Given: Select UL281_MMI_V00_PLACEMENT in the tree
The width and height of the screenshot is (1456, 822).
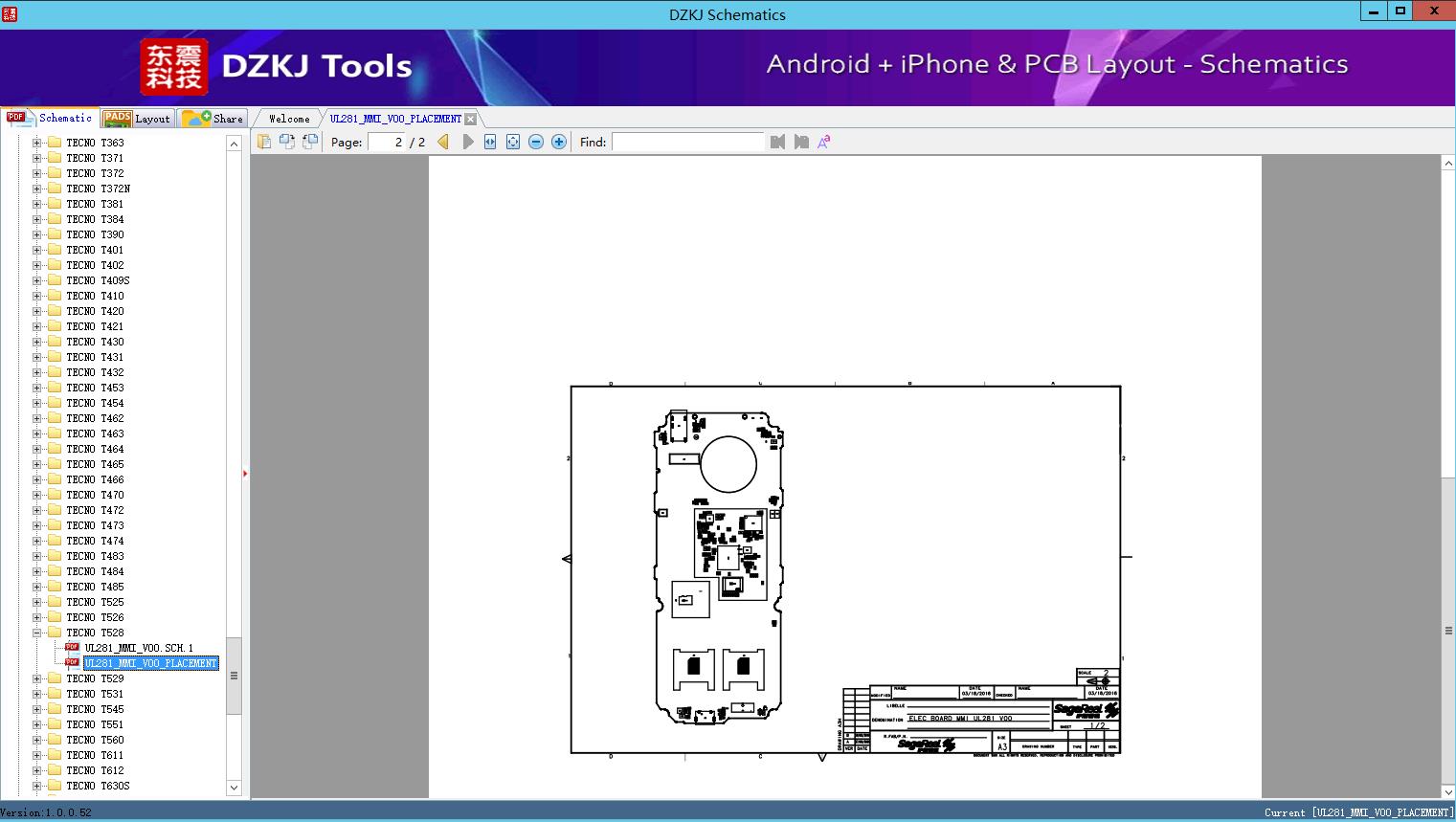Looking at the screenshot, I should click(151, 663).
